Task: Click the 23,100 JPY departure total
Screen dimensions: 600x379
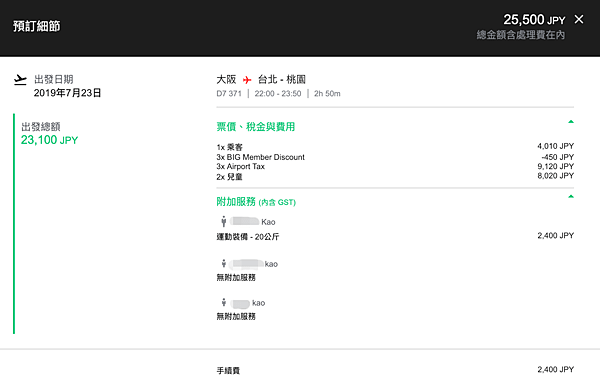Action: point(49,140)
